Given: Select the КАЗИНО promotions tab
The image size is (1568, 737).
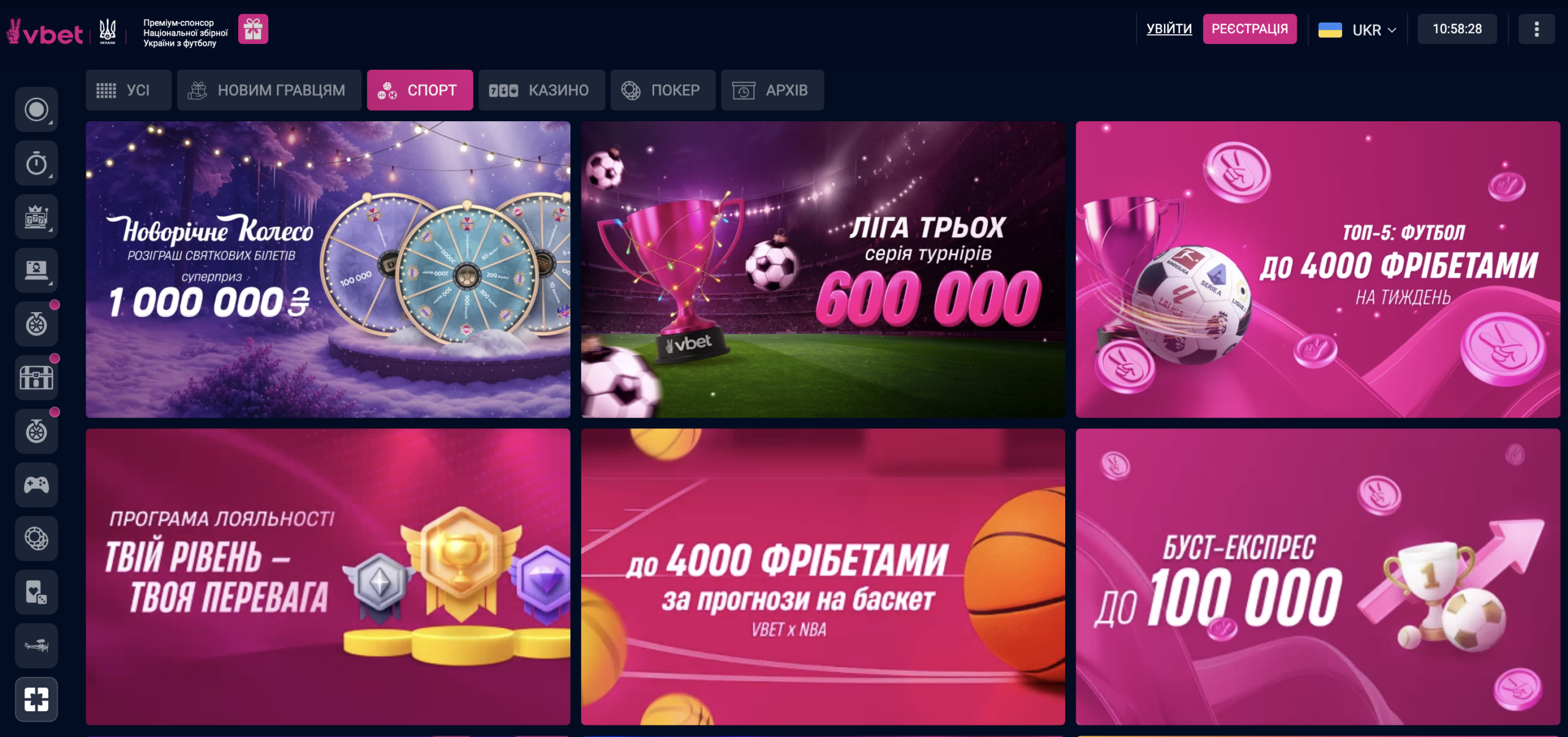Looking at the screenshot, I should tap(541, 90).
